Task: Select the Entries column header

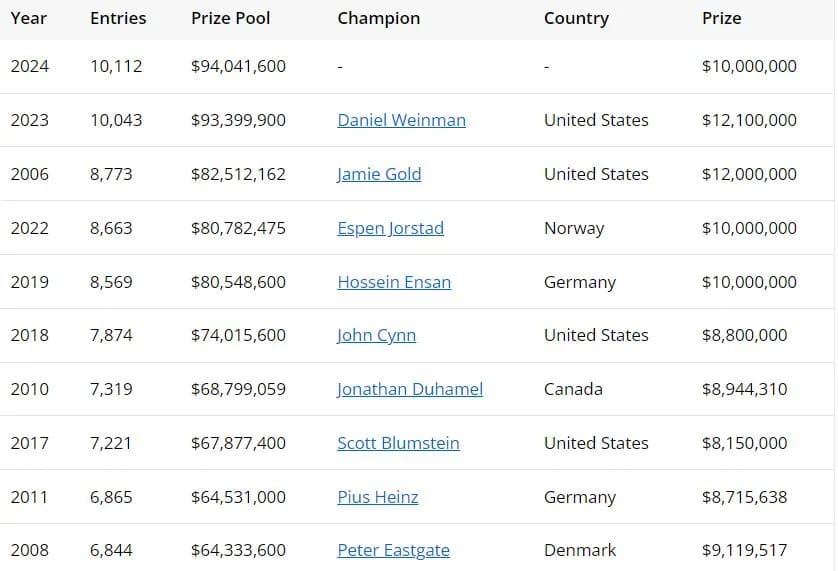Action: 118,18
